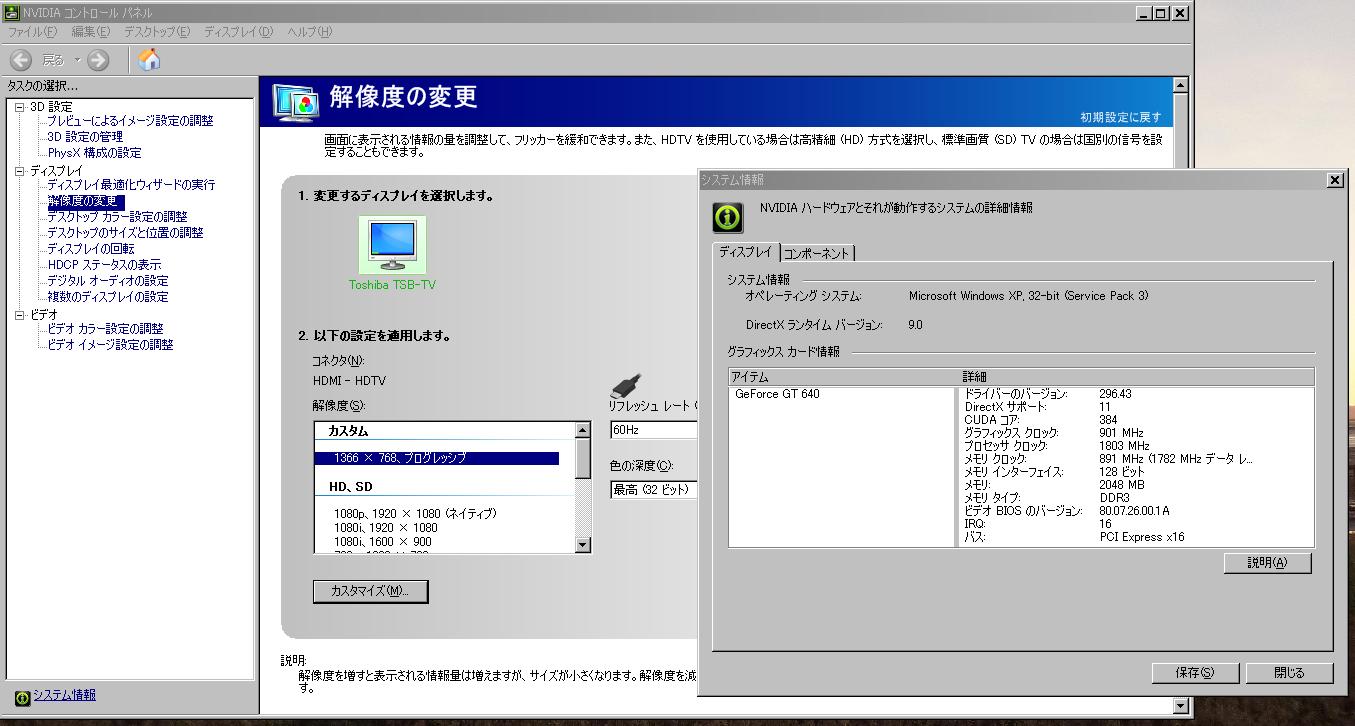Select the GeForce GT 640 item row
Viewport: 1355px width, 726px height.
(777, 394)
